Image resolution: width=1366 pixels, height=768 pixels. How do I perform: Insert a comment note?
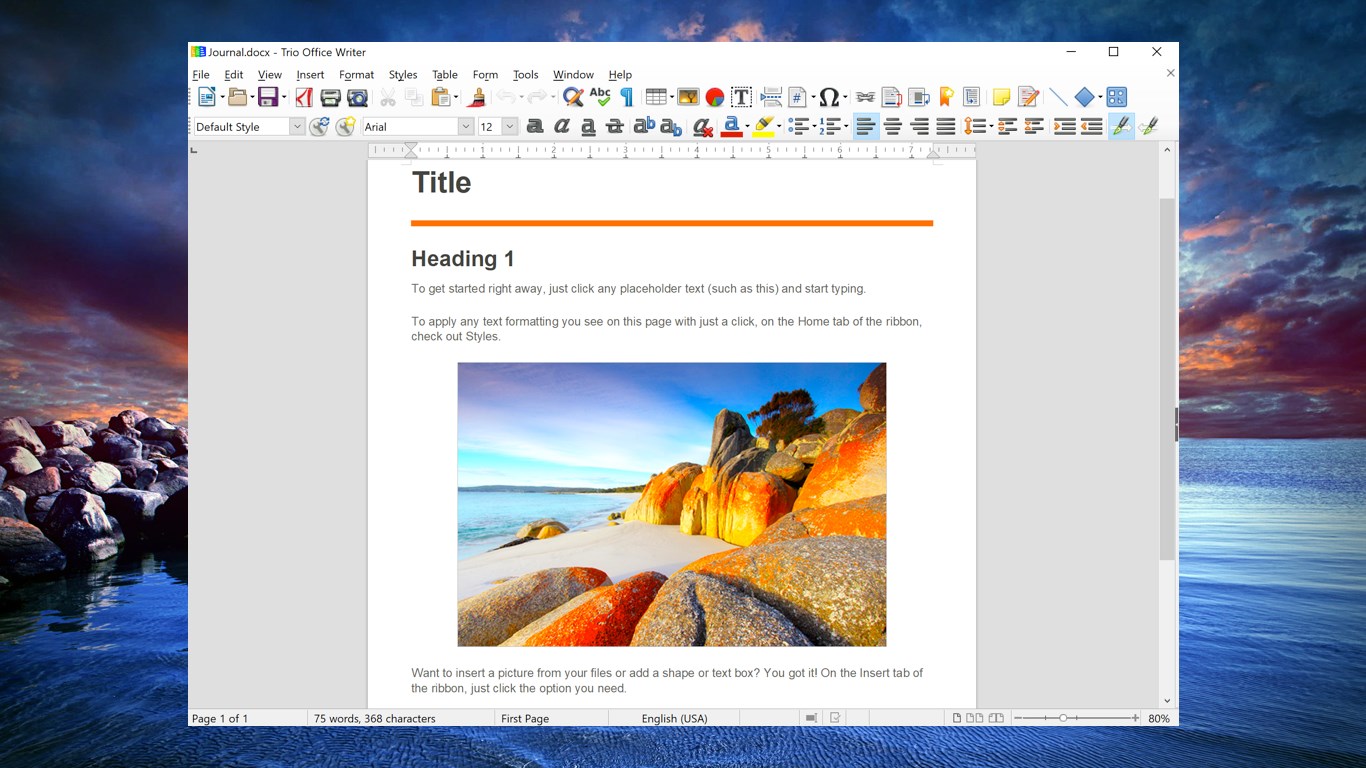click(1001, 97)
